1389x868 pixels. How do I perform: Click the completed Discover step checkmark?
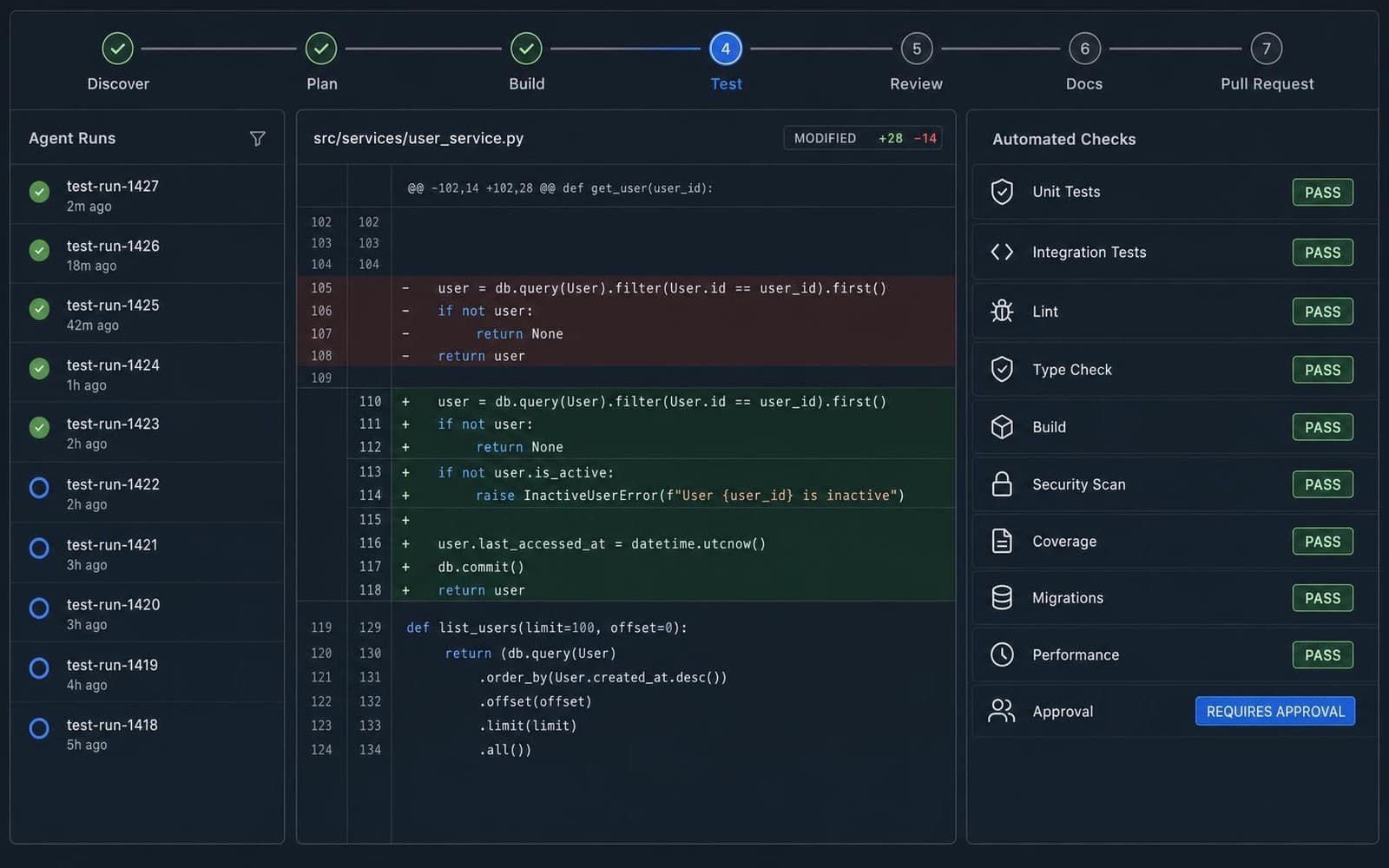(x=117, y=49)
